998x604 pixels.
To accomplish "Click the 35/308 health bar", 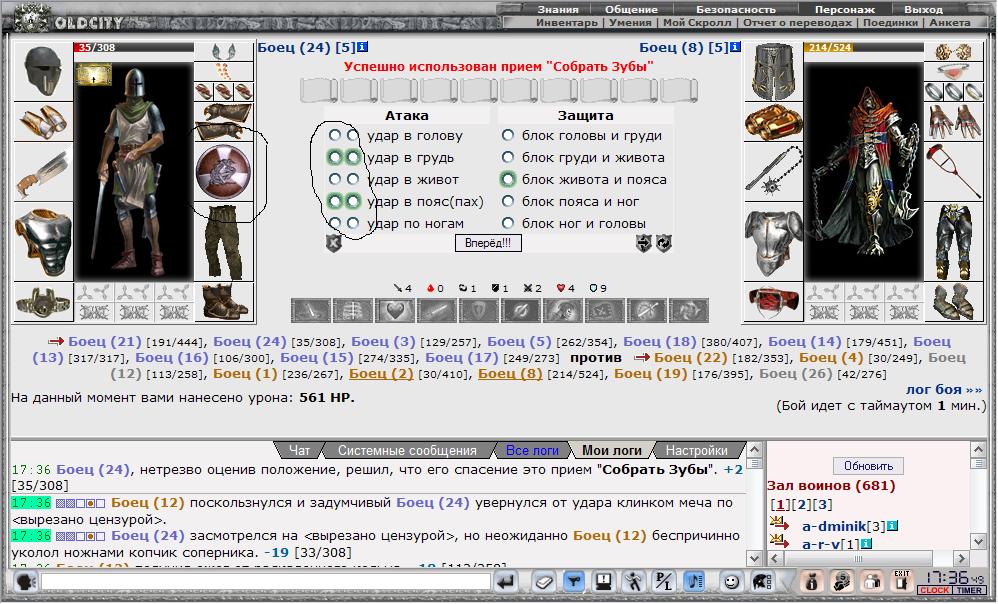I will [x=134, y=47].
